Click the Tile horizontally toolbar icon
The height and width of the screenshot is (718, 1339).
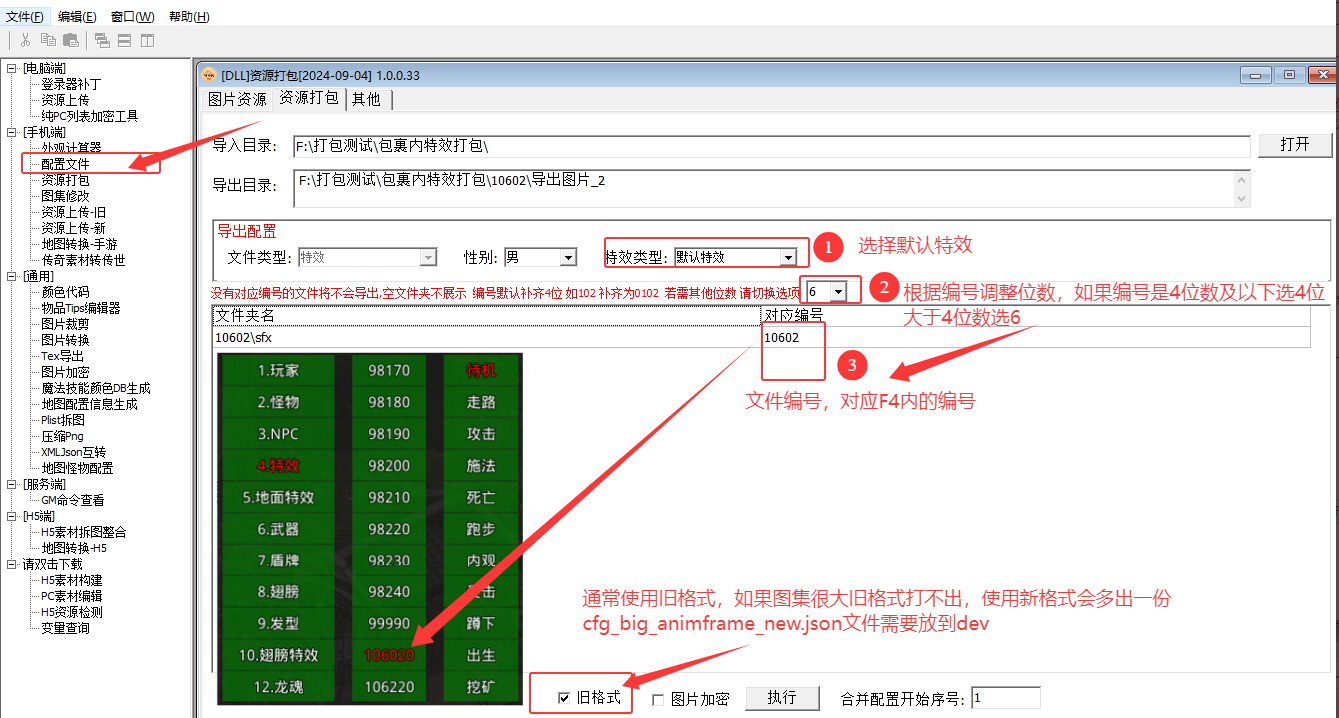[124, 40]
